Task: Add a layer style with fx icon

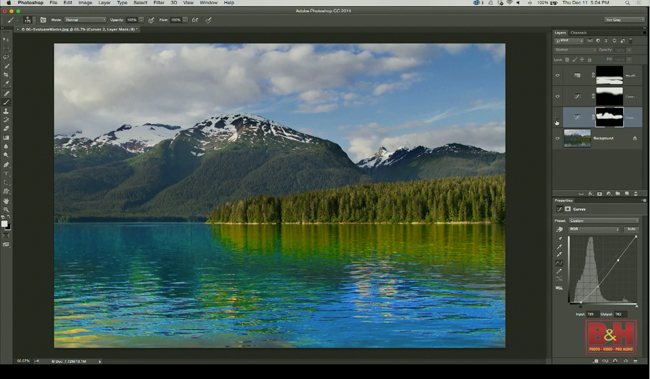Action: pyautogui.click(x=590, y=194)
